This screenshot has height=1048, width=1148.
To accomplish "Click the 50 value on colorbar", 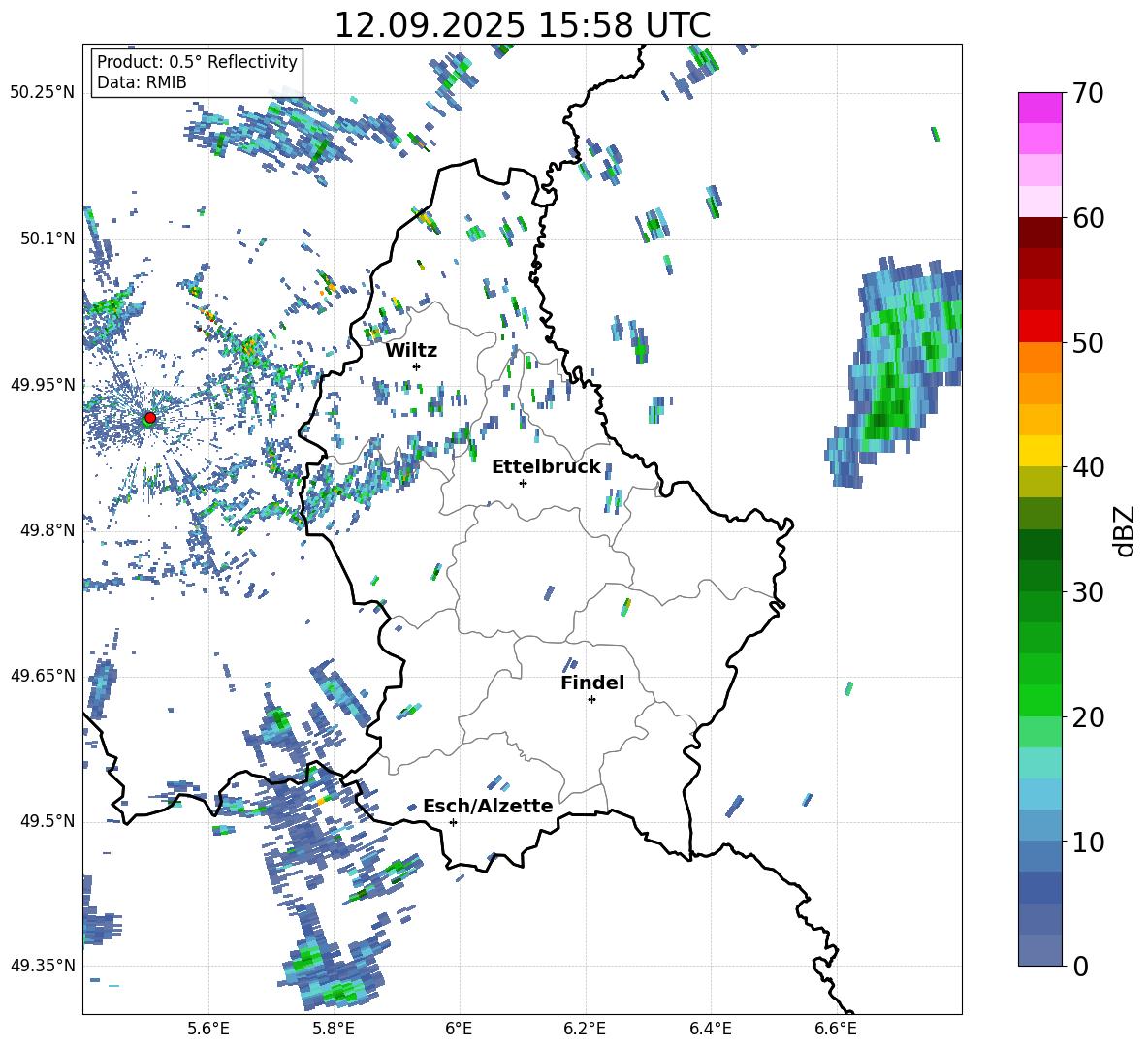I will tap(1089, 343).
